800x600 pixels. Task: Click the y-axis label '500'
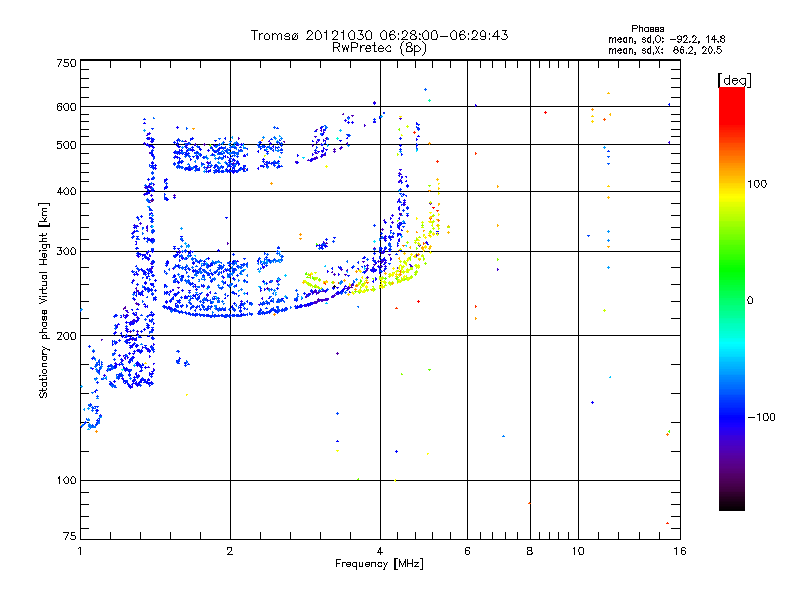tap(66, 145)
